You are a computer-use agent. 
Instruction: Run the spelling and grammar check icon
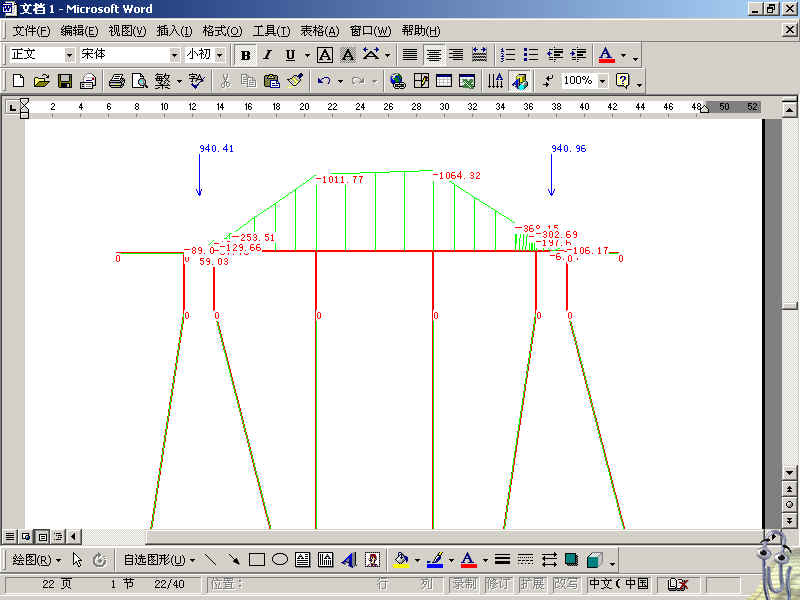click(196, 81)
